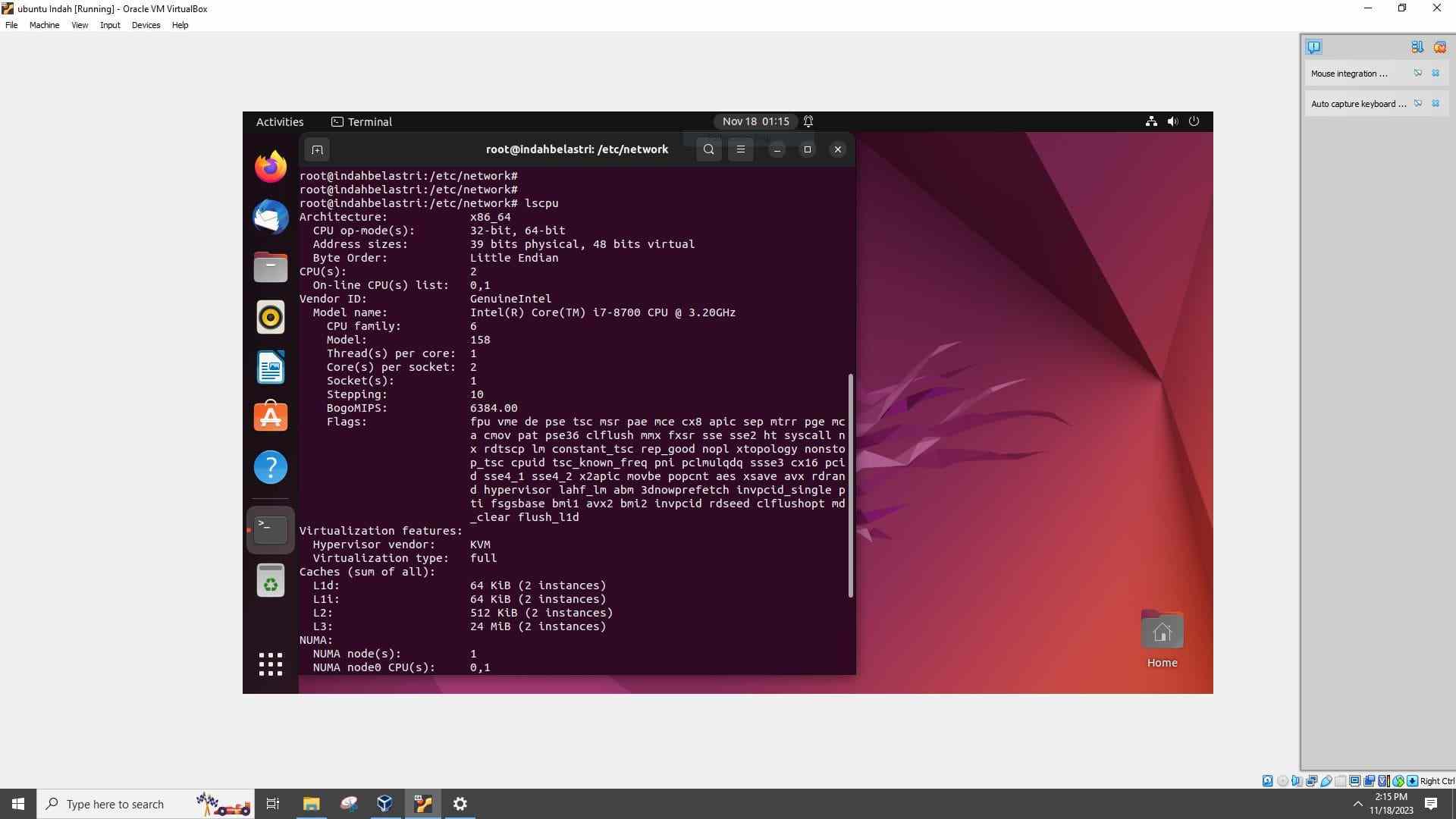1456x819 pixels.
Task: Launch LibreOffice Writer from the dock
Action: [x=271, y=368]
